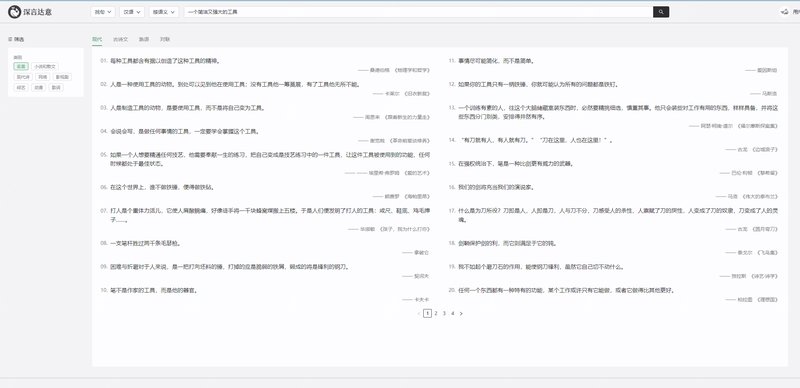The height and width of the screenshot is (388, 800).
Task: Toggle the 现代诗 filter tag
Action: (x=23, y=77)
